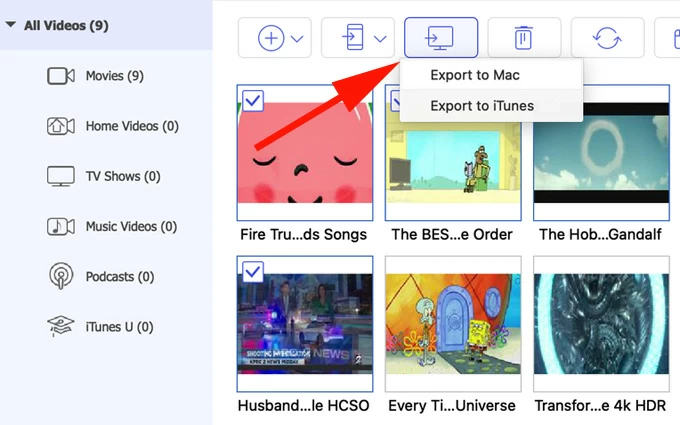This screenshot has height=425, width=680.
Task: Select the Husband...le HCSO news thumbnail
Action: [x=305, y=324]
